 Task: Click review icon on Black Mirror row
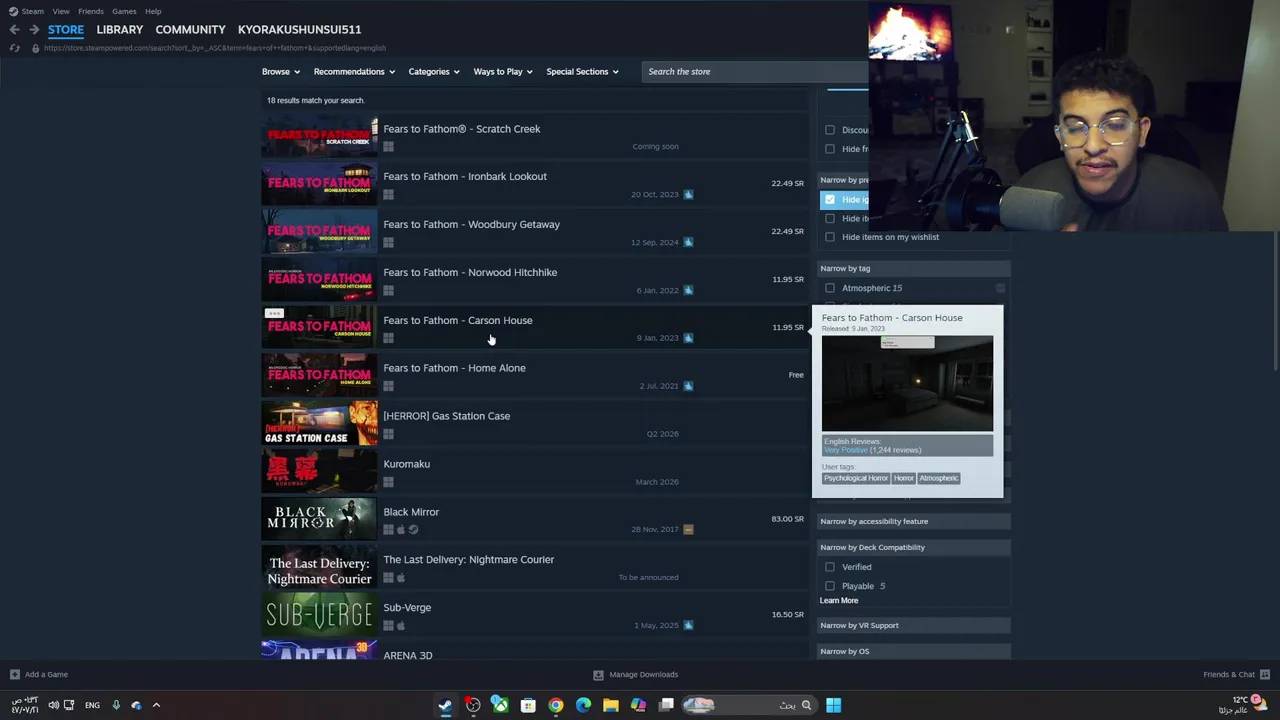click(688, 529)
